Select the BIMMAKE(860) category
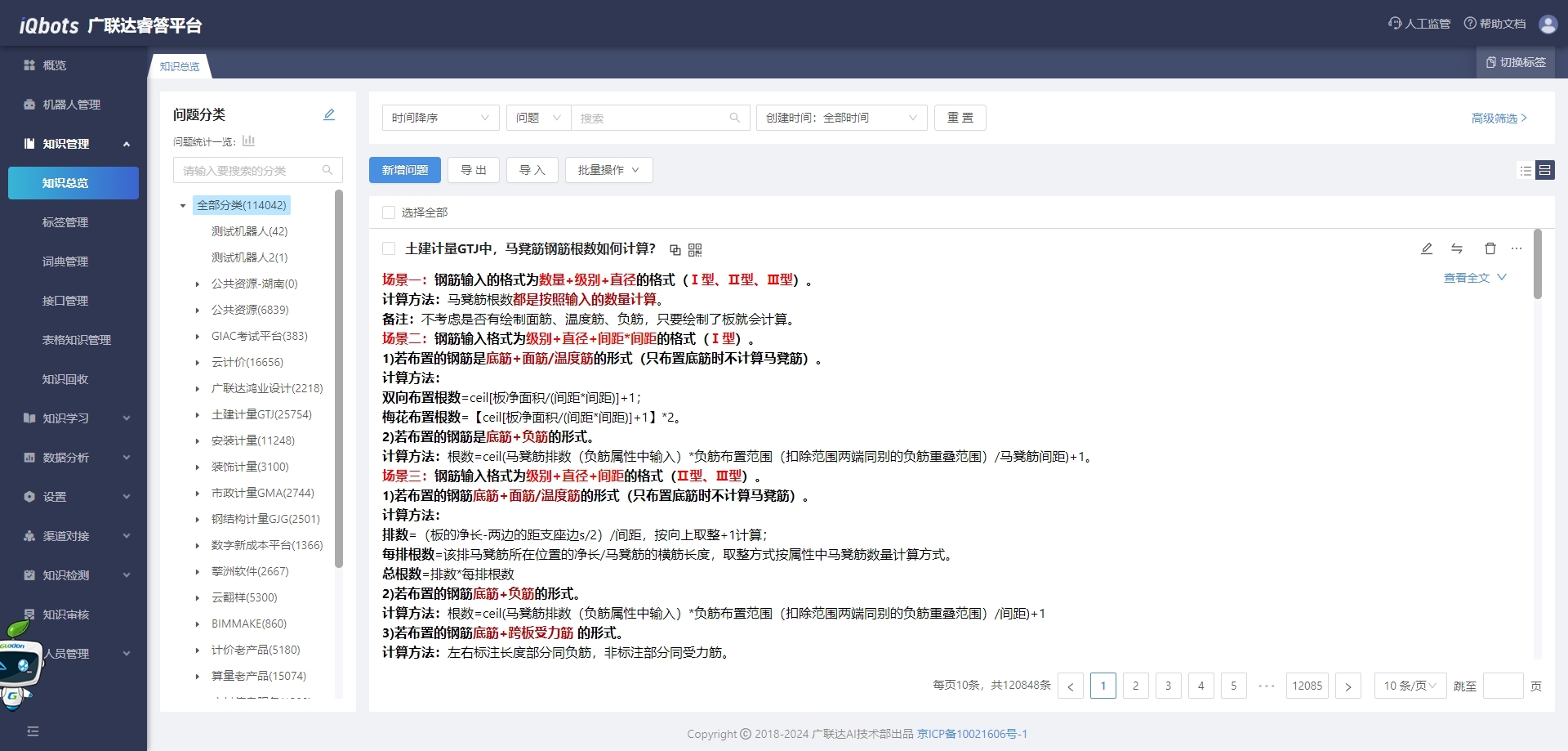The height and width of the screenshot is (751, 1568). coord(249,624)
